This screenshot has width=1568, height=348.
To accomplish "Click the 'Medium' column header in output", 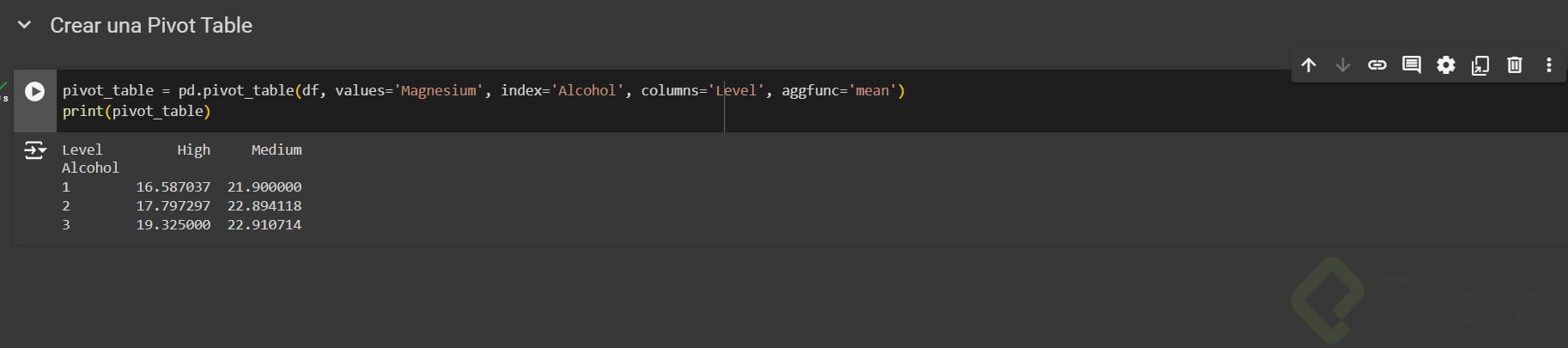I will [277, 150].
